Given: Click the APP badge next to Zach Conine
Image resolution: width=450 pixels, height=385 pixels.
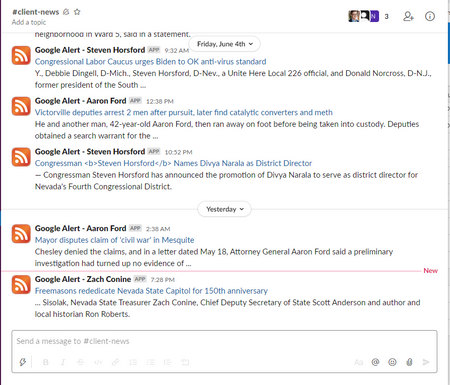Looking at the screenshot, I should click(x=140, y=279).
